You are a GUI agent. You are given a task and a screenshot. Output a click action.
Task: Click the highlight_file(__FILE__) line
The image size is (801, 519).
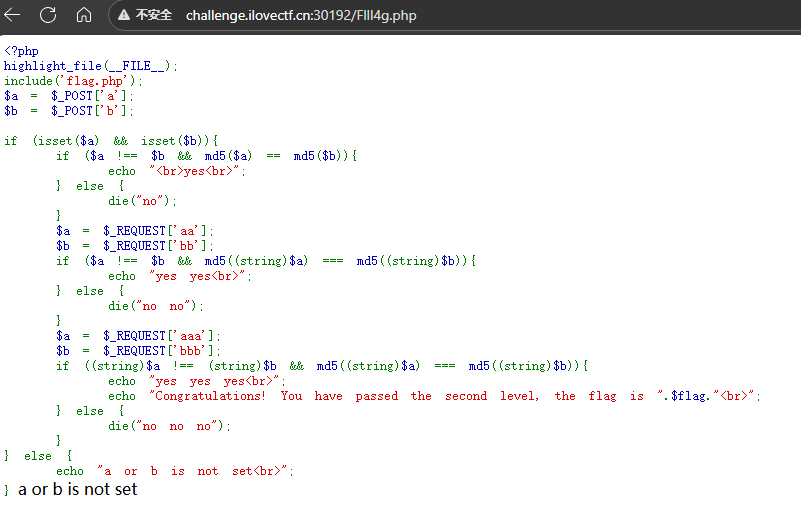[90, 66]
